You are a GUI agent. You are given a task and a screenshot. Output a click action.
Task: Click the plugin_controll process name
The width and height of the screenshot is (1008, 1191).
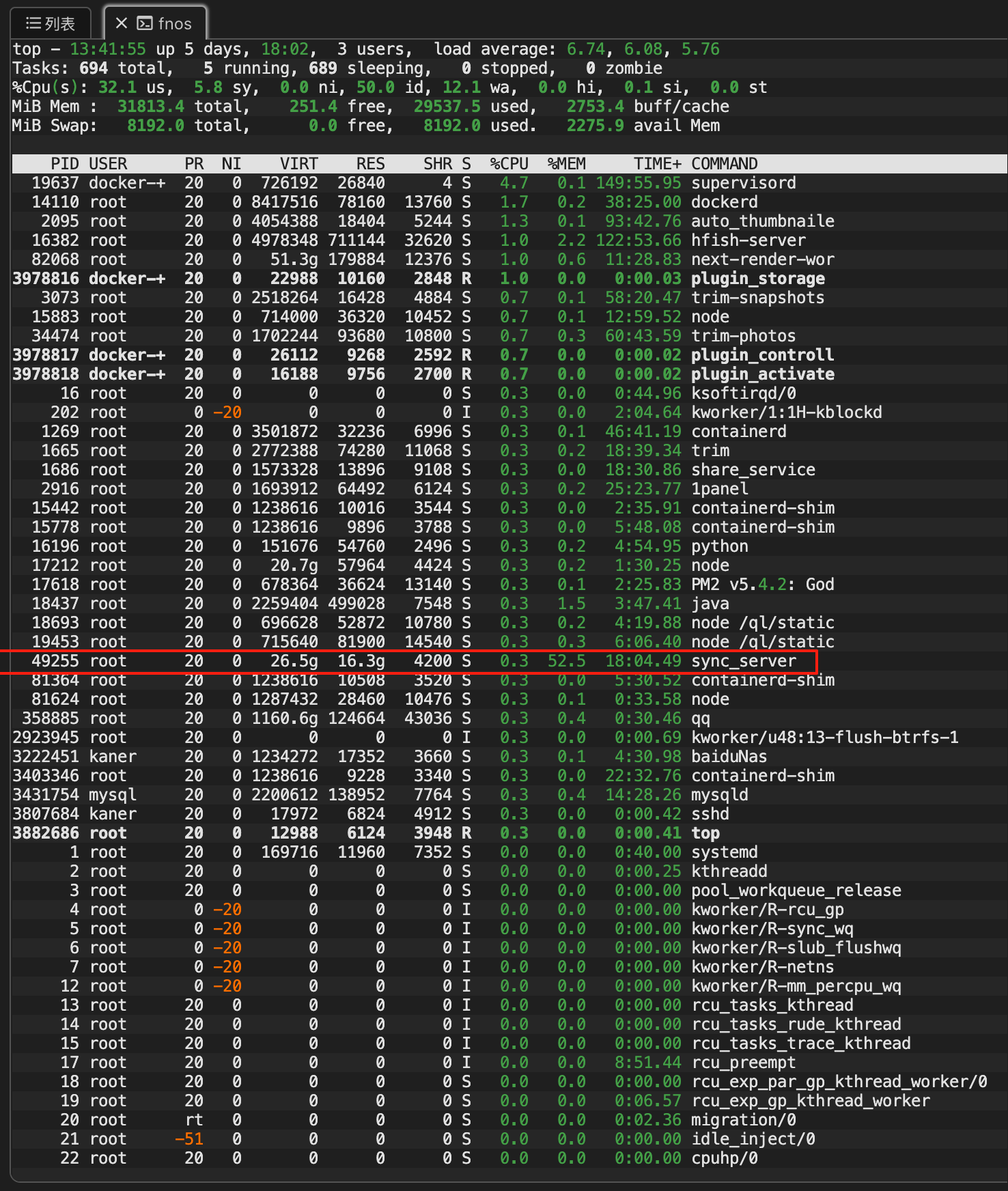point(763,355)
